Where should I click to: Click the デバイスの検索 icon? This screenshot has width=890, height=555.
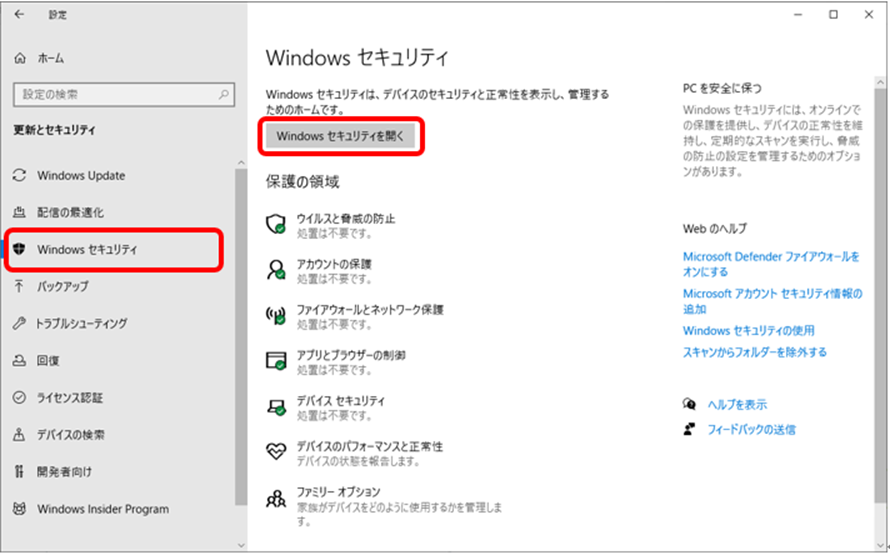coord(20,435)
